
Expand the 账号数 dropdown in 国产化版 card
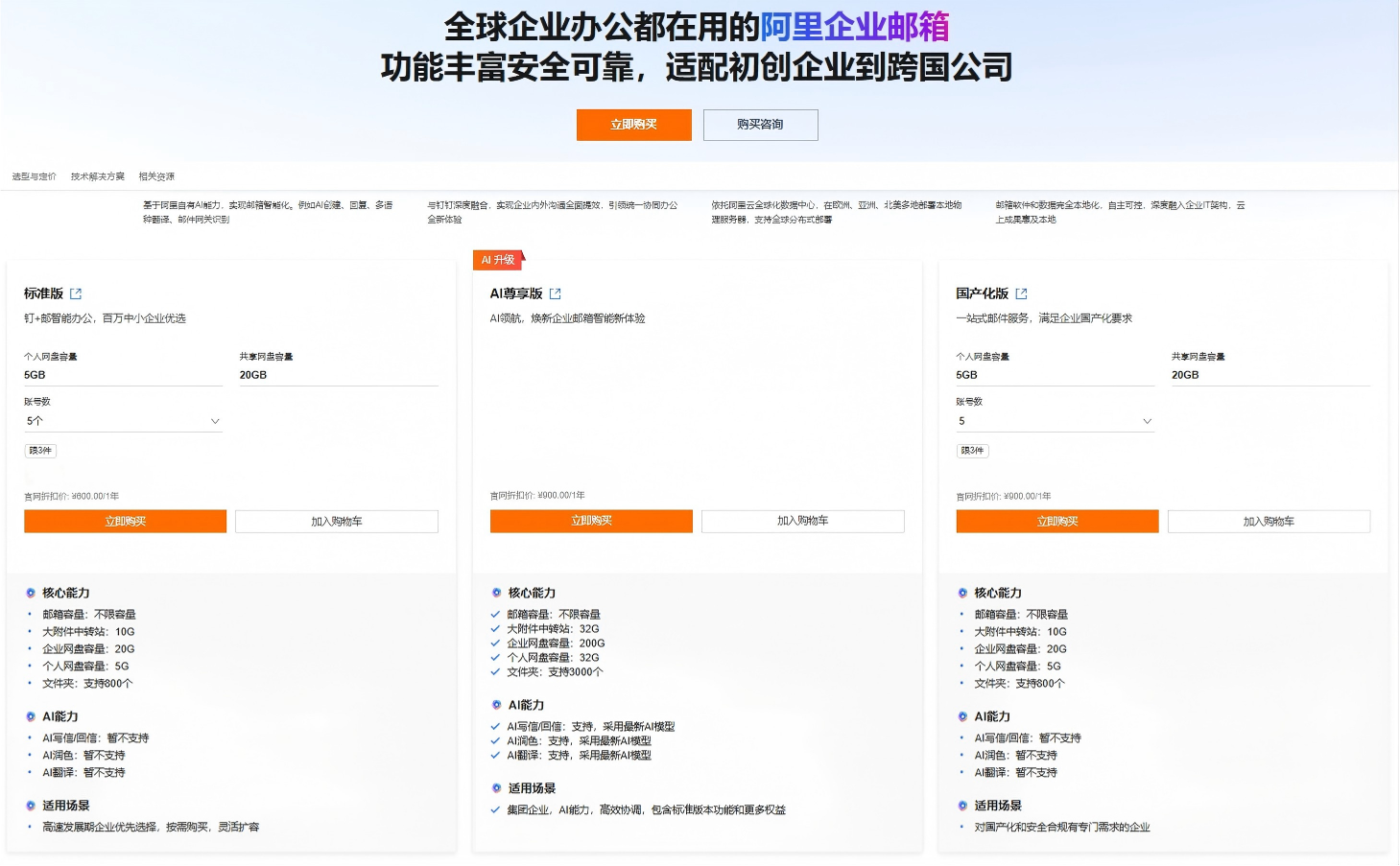click(x=1055, y=420)
